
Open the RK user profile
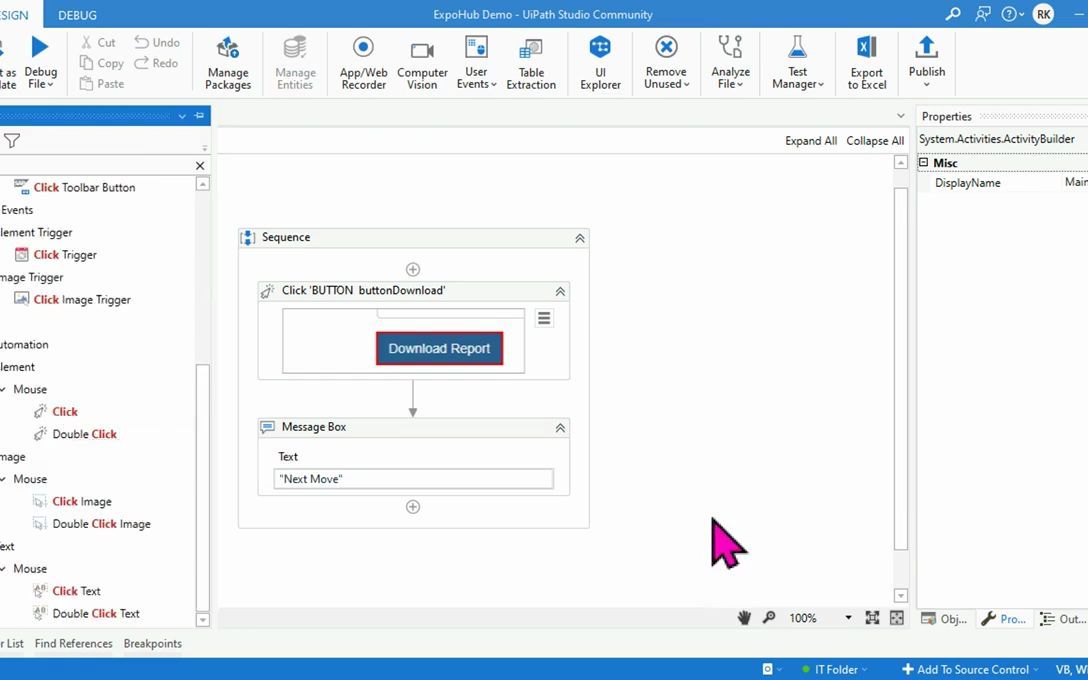tap(1043, 14)
